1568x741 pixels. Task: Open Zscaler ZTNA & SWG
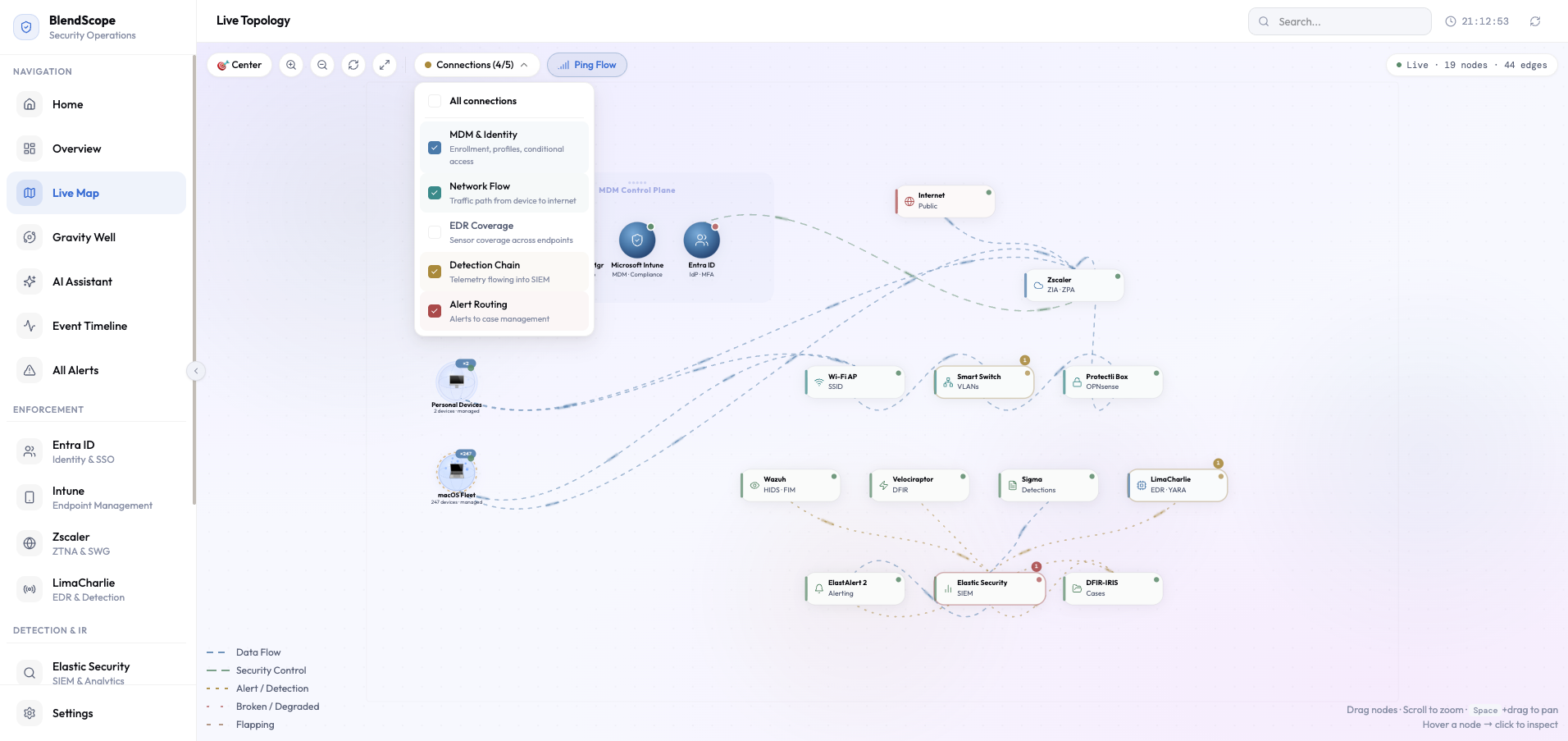(x=97, y=543)
